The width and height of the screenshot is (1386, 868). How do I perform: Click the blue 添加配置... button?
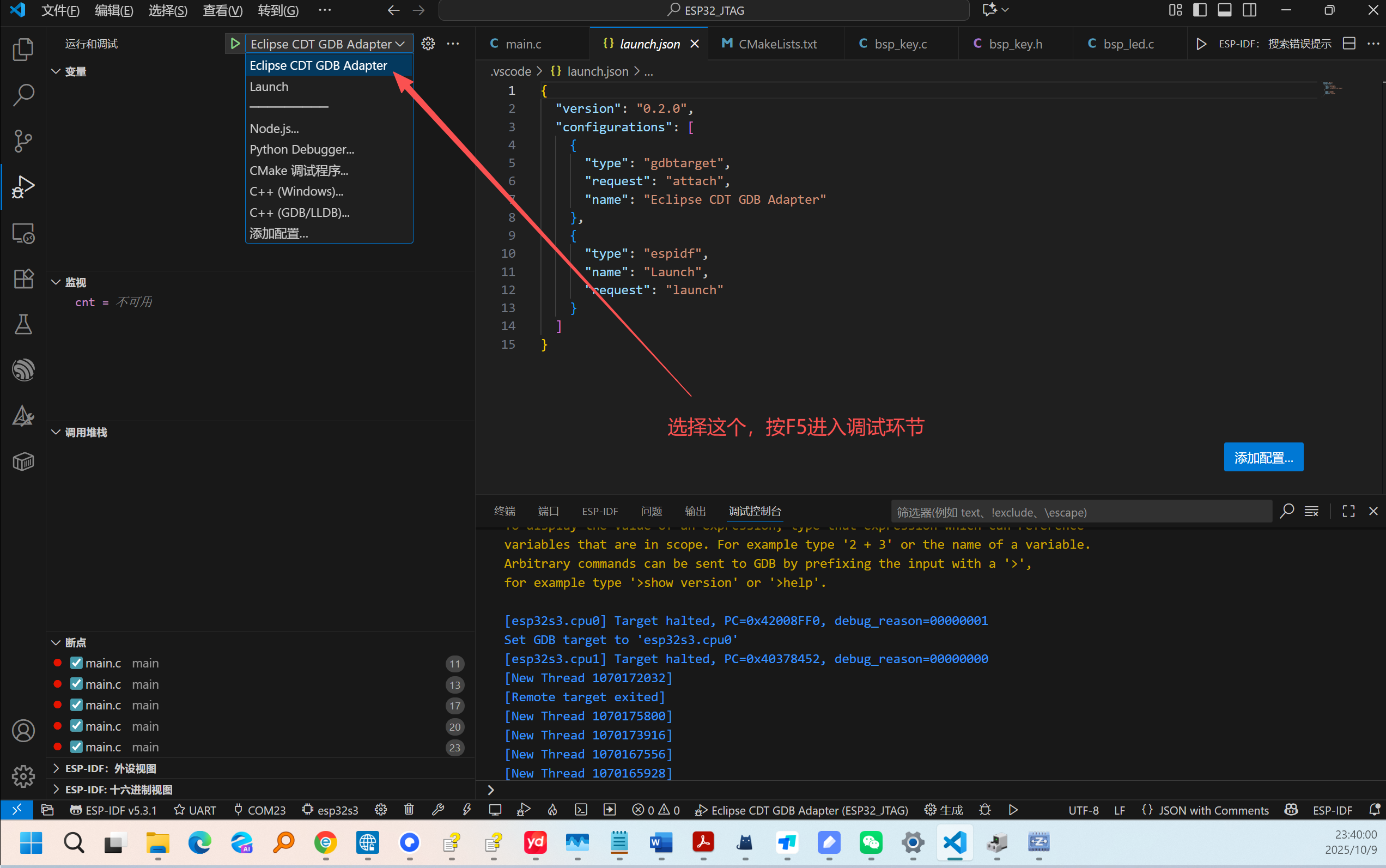coord(1263,458)
